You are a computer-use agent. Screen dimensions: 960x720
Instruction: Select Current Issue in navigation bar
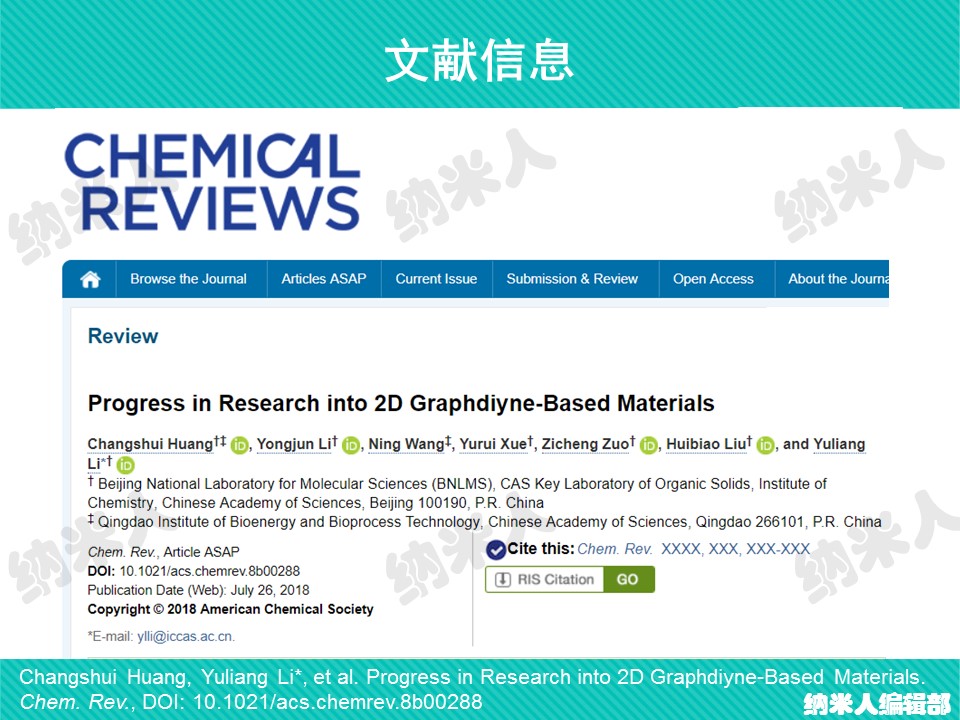436,279
